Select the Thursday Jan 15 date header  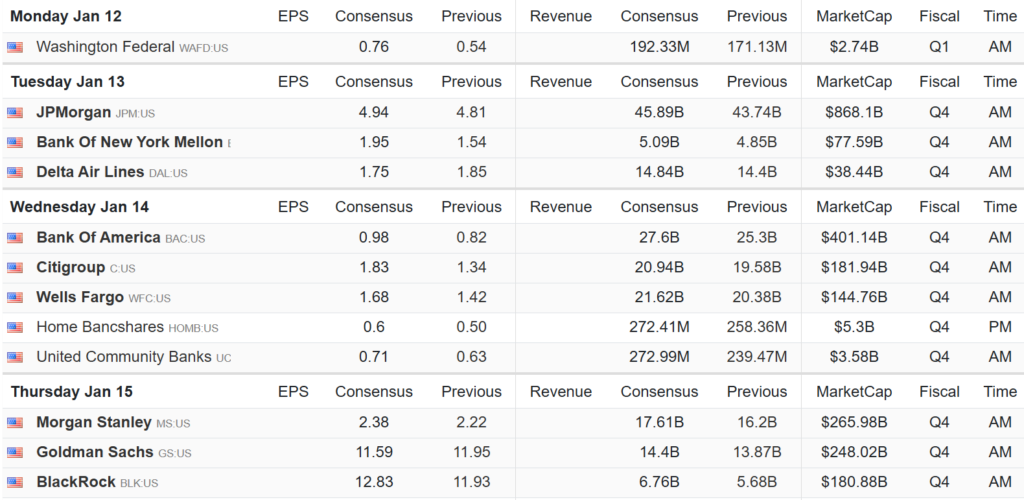(71, 391)
